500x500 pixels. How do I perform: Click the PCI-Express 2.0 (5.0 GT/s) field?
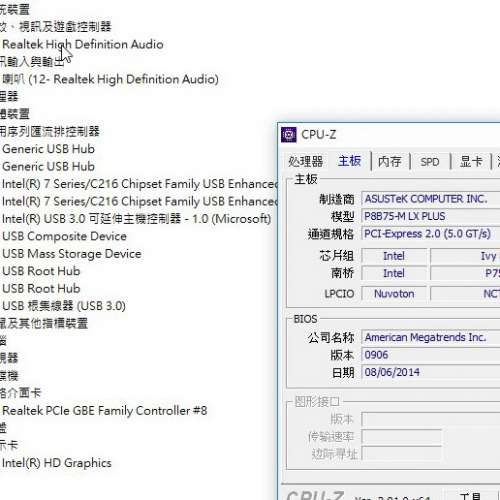tap(430, 234)
